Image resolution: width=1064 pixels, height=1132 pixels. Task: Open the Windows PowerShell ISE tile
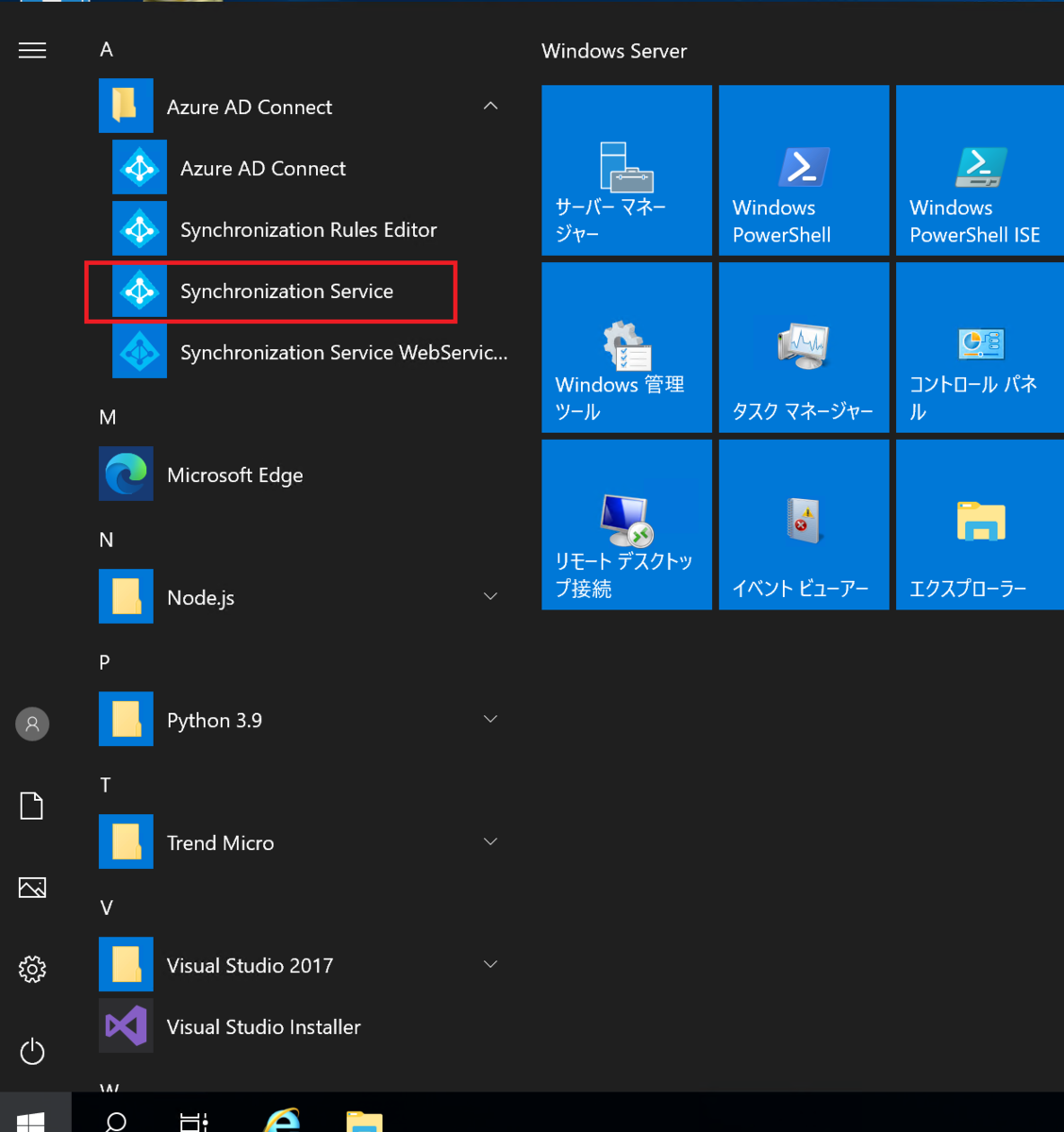pyautogui.click(x=980, y=170)
